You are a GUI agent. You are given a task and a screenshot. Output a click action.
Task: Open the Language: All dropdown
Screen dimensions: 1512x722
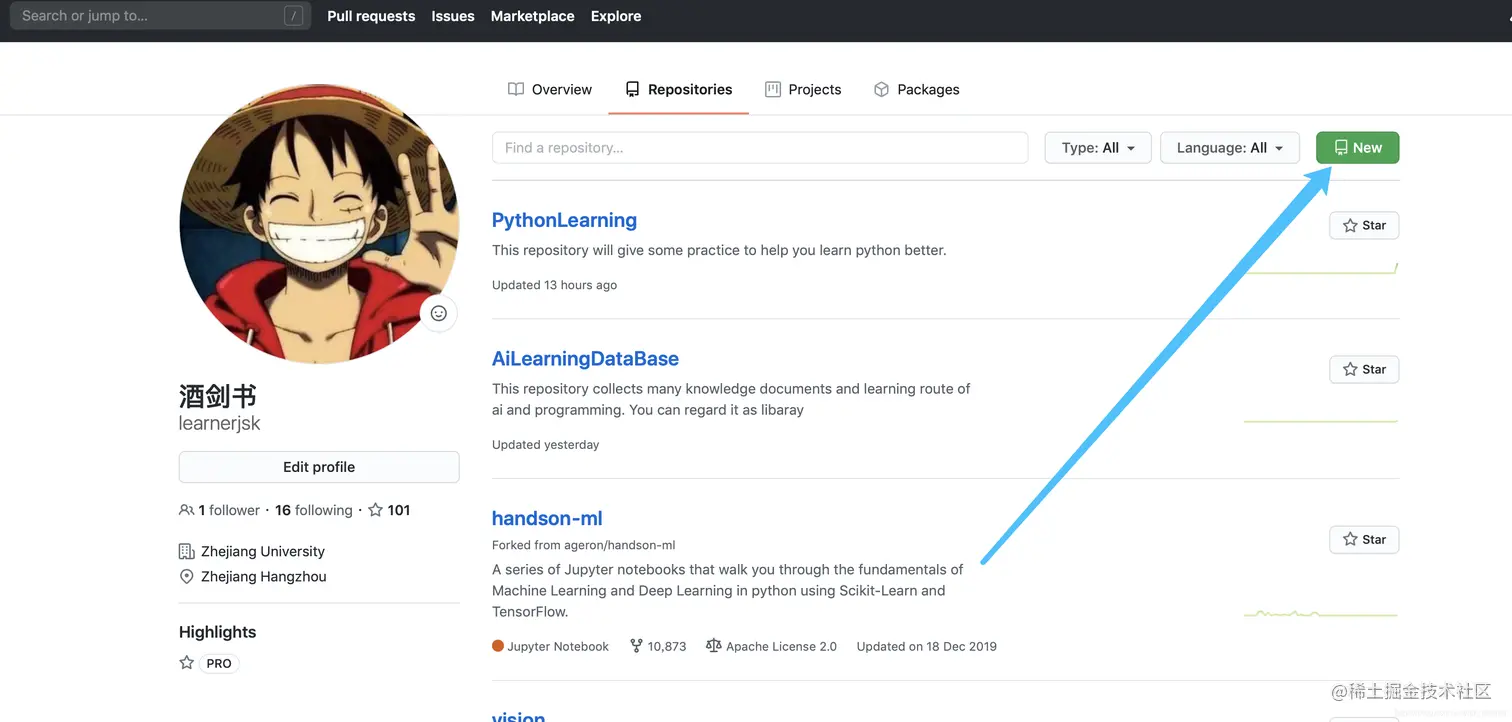tap(1229, 148)
